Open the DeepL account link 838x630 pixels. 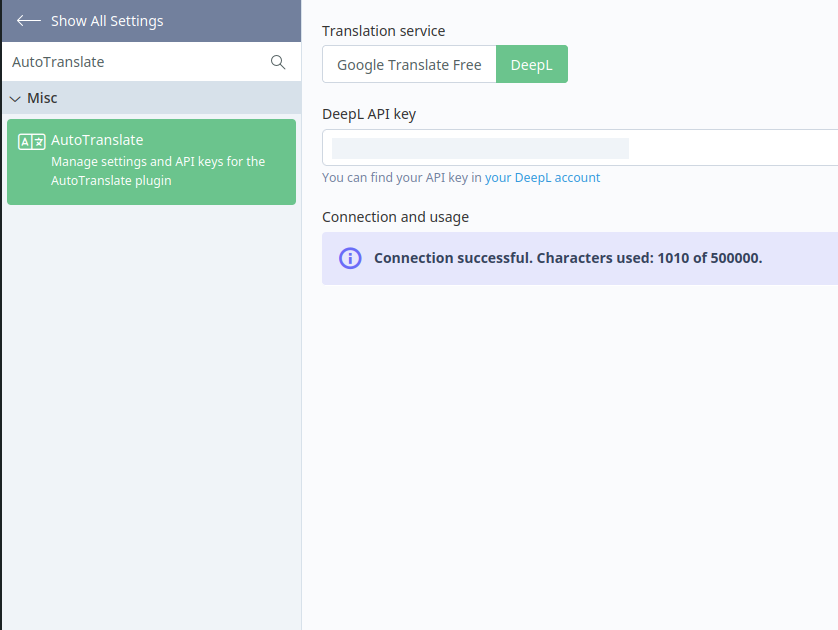tap(542, 177)
